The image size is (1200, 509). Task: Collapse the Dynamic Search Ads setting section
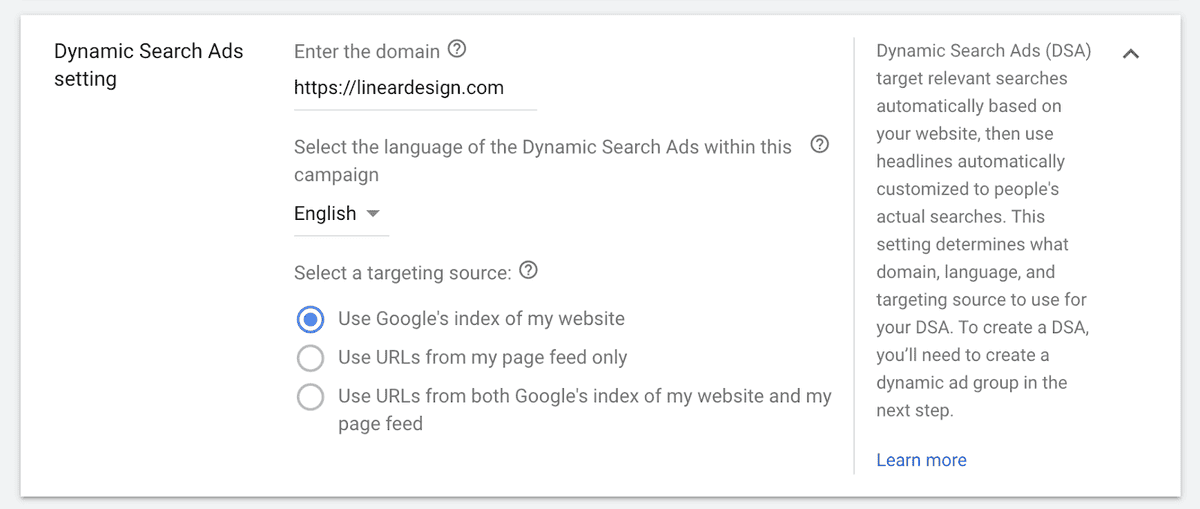click(1131, 54)
